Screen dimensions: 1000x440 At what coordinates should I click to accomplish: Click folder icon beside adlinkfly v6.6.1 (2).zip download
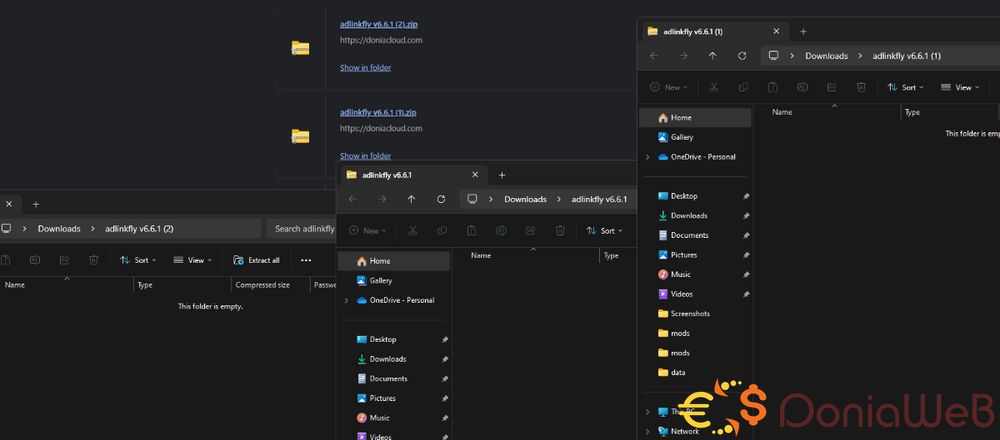tap(300, 47)
